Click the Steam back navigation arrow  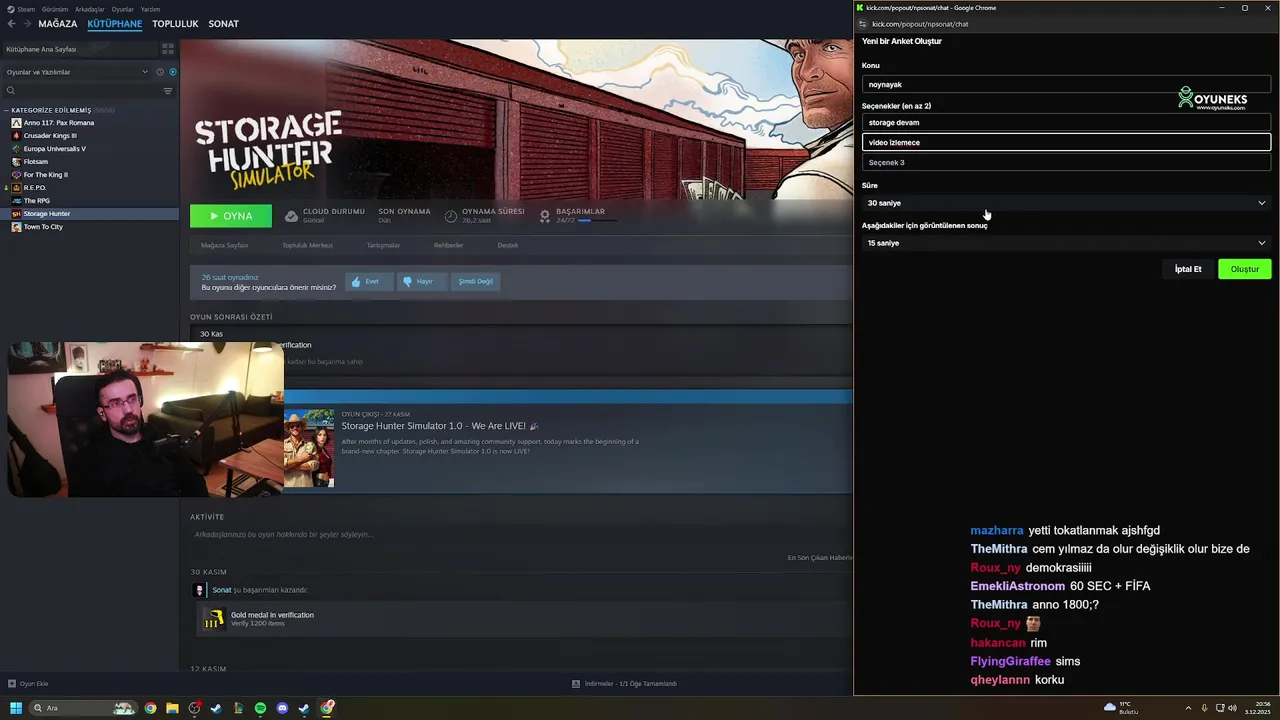(x=12, y=24)
